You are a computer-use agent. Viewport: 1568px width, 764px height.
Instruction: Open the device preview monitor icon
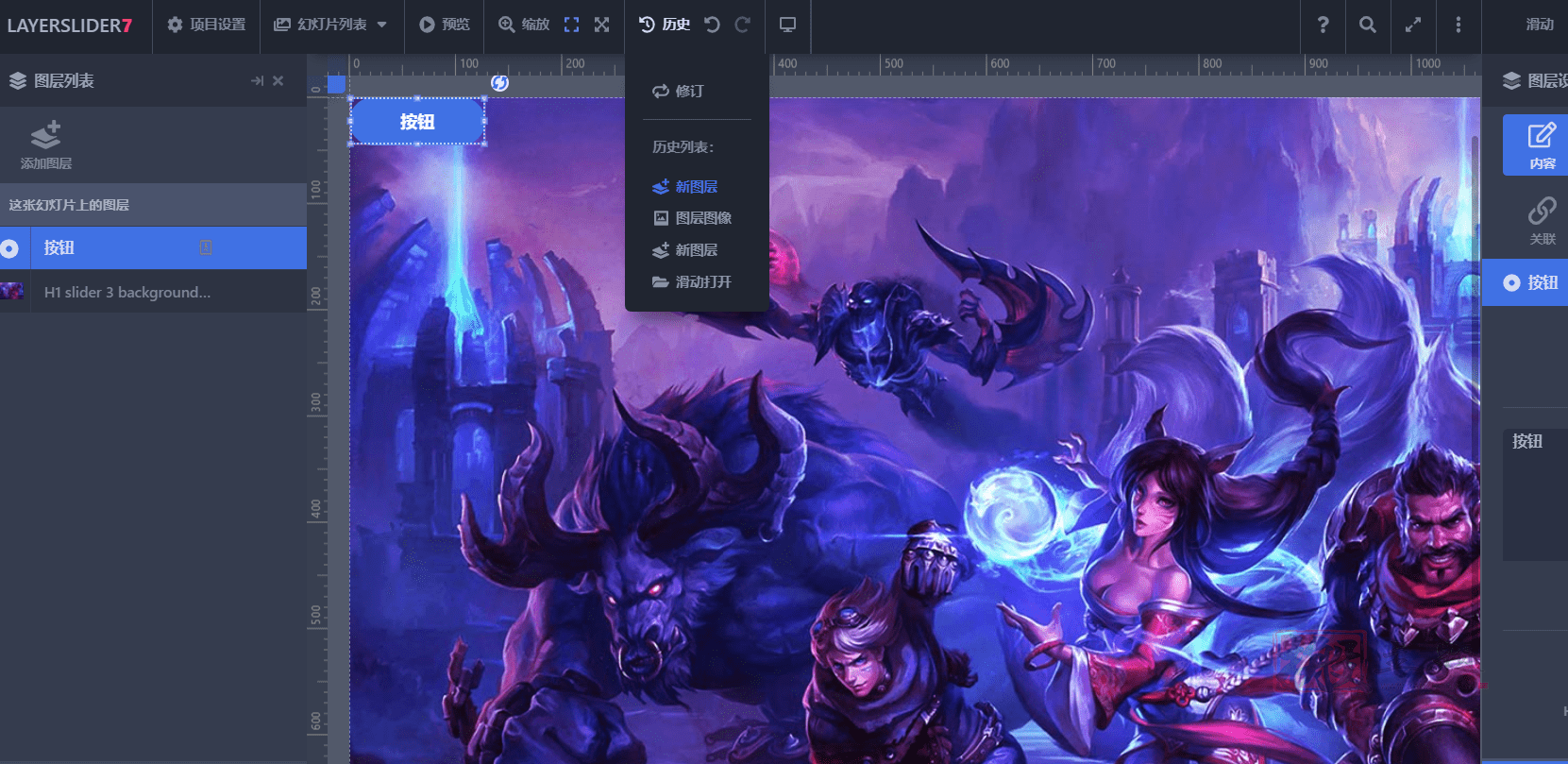[787, 25]
